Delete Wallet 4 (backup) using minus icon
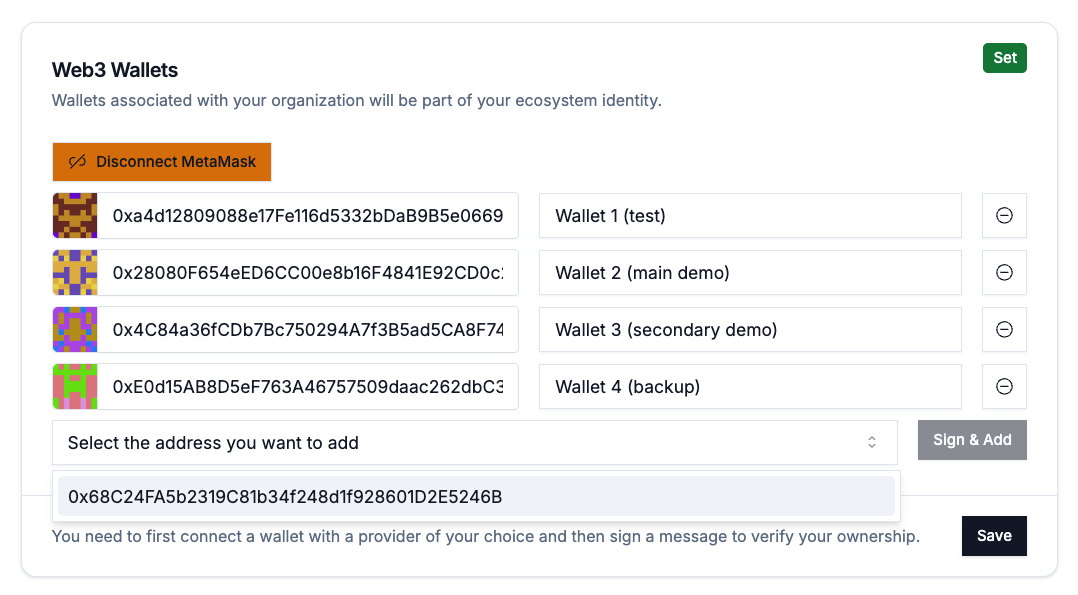This screenshot has width=1078, height=595. pos(1004,387)
